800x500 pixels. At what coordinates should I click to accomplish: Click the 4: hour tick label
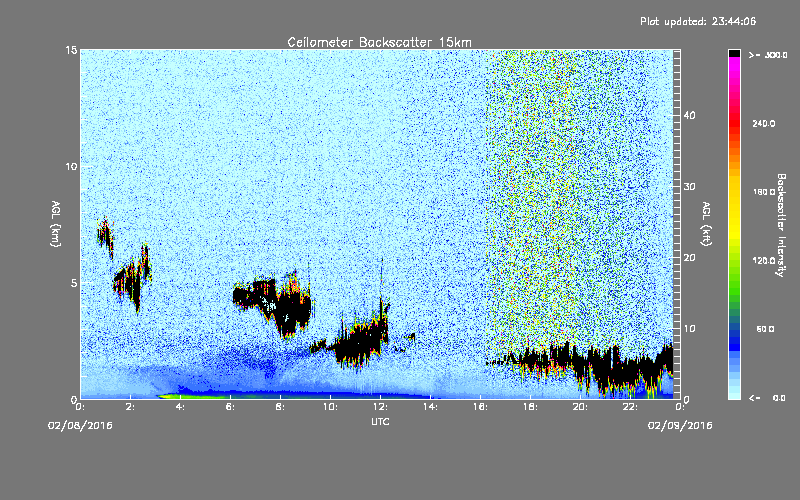point(181,407)
